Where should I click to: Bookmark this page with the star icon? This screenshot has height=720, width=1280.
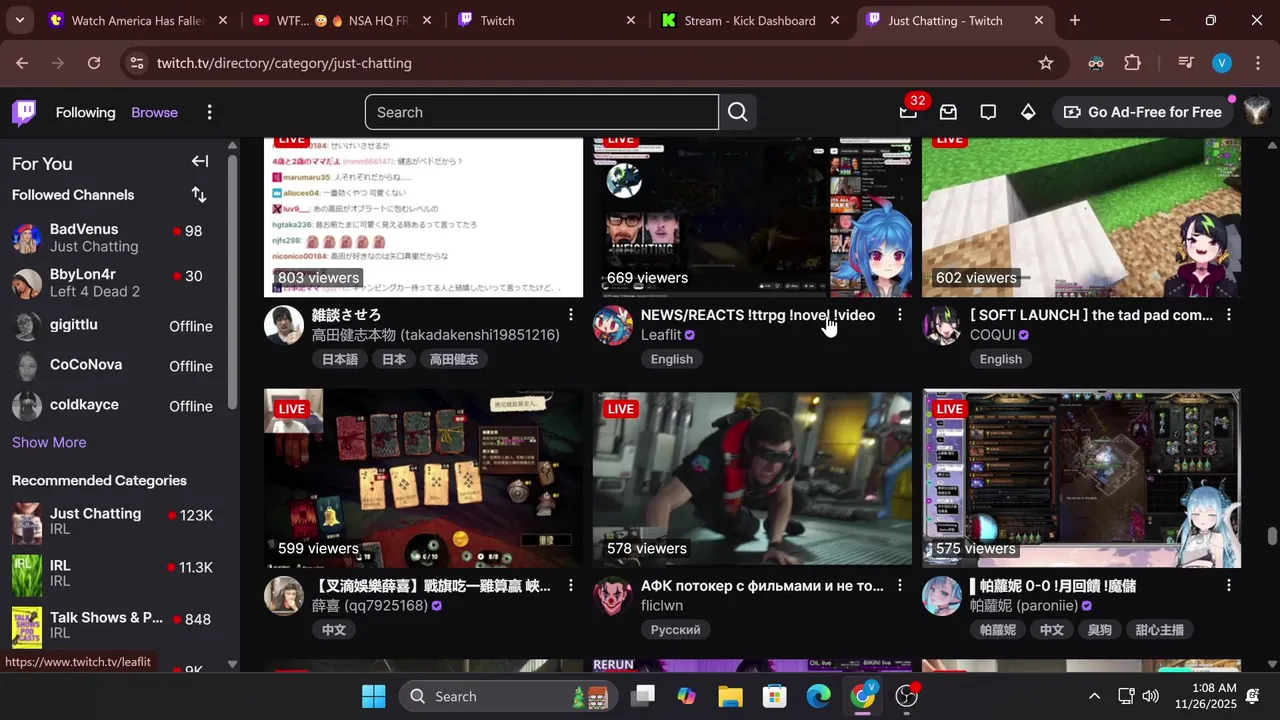tap(1046, 63)
